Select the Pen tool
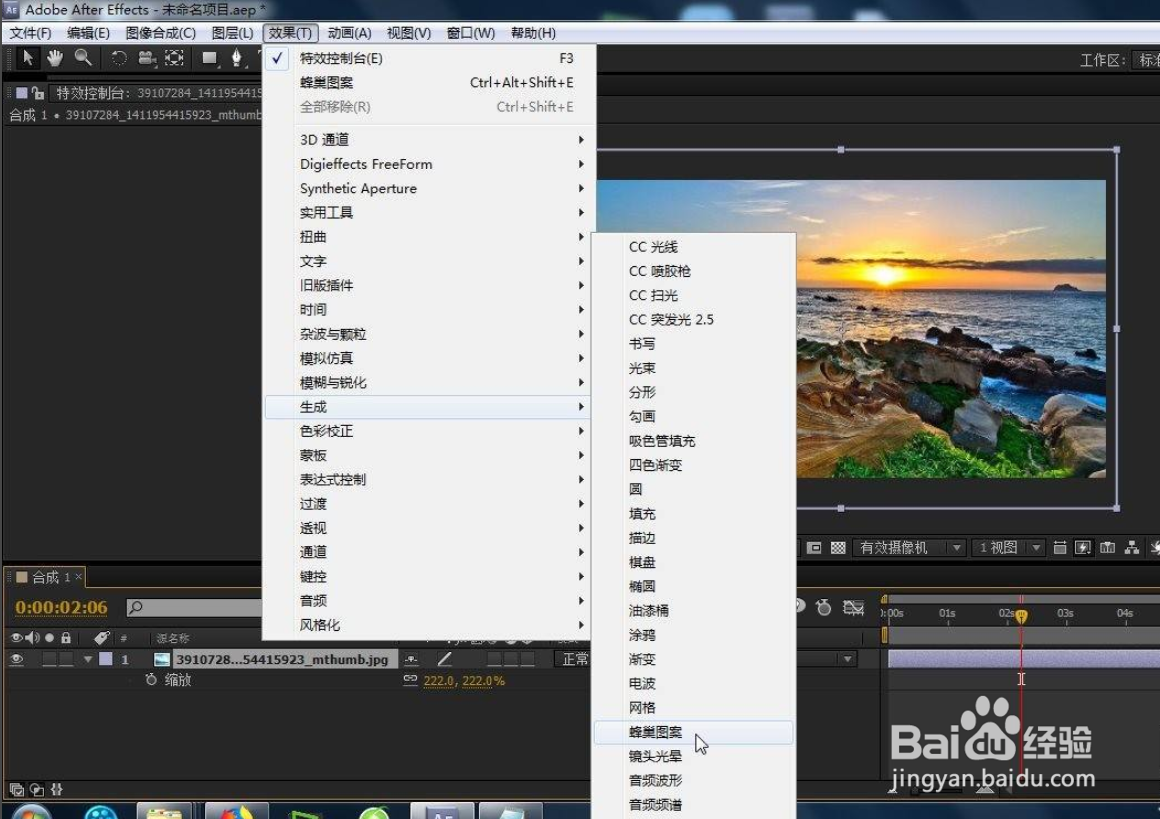This screenshot has width=1160, height=819. pos(236,58)
